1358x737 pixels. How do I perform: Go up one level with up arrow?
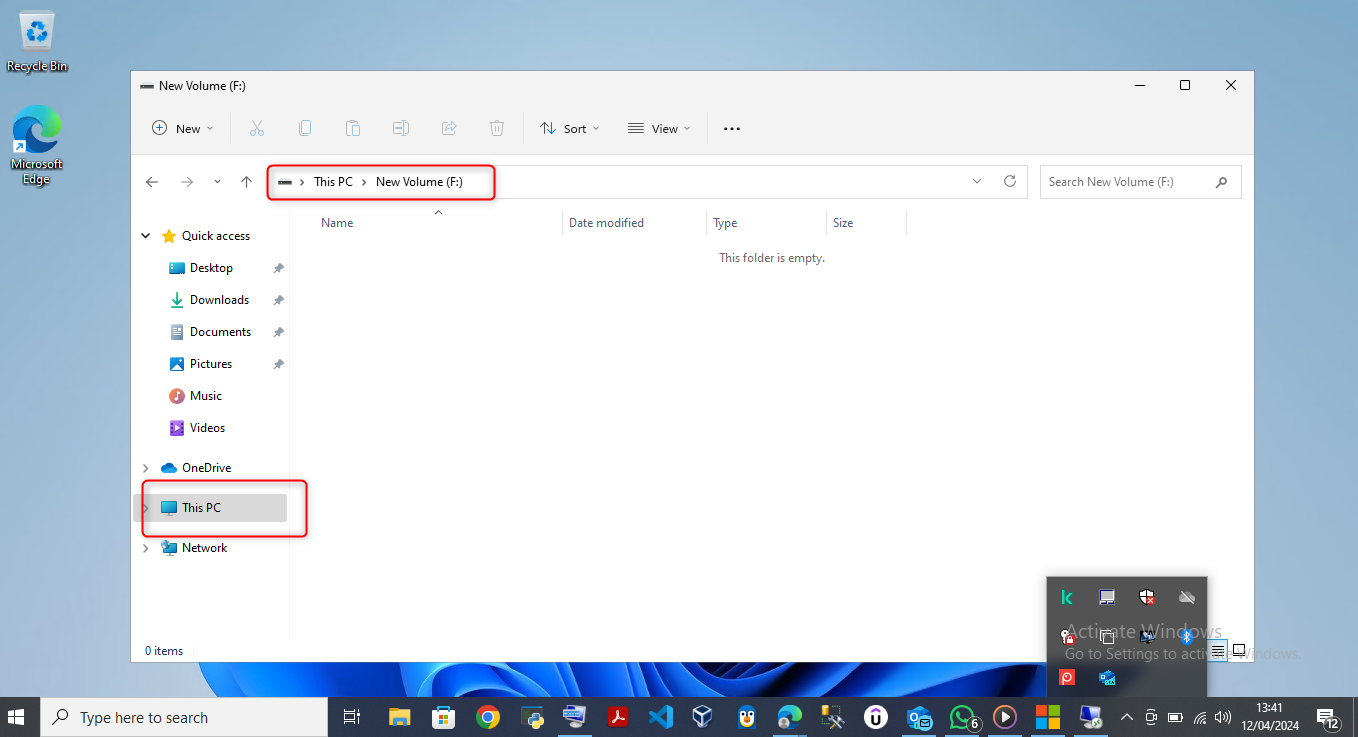click(247, 182)
